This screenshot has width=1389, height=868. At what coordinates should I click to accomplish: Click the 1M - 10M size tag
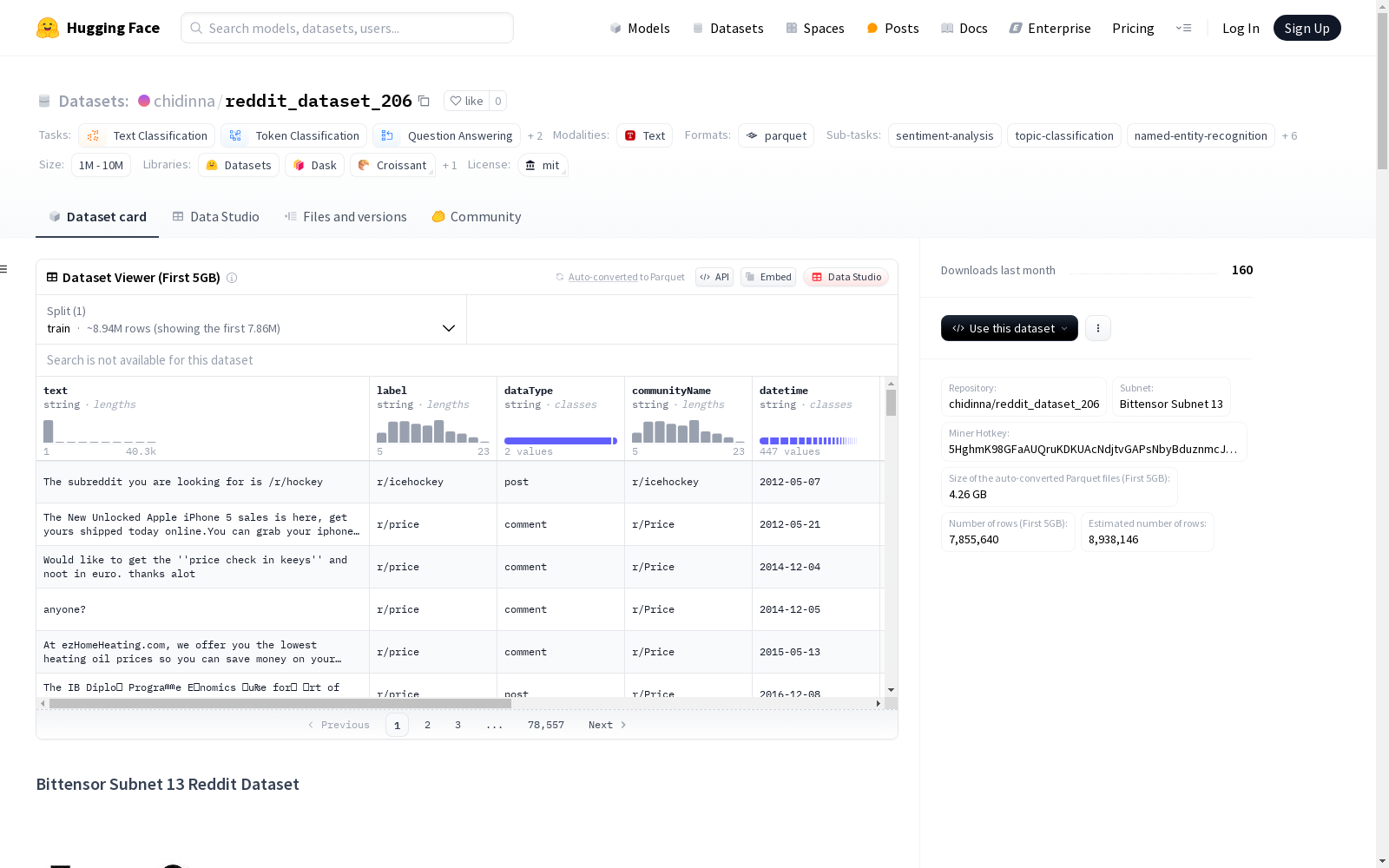(101, 165)
